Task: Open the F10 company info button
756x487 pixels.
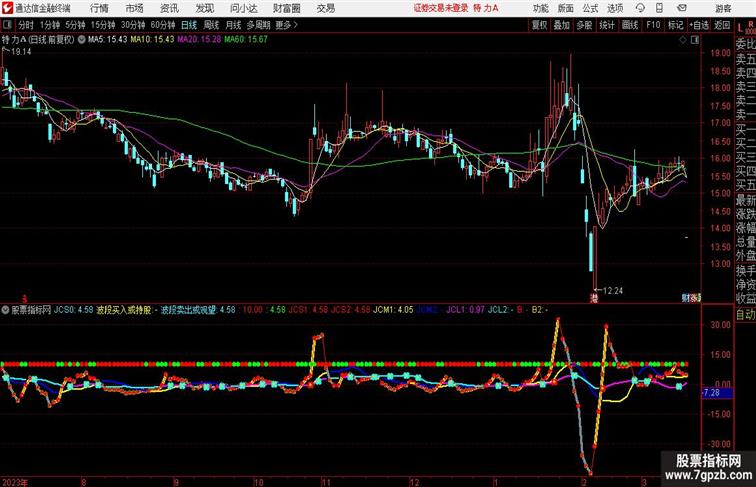Action: click(653, 25)
